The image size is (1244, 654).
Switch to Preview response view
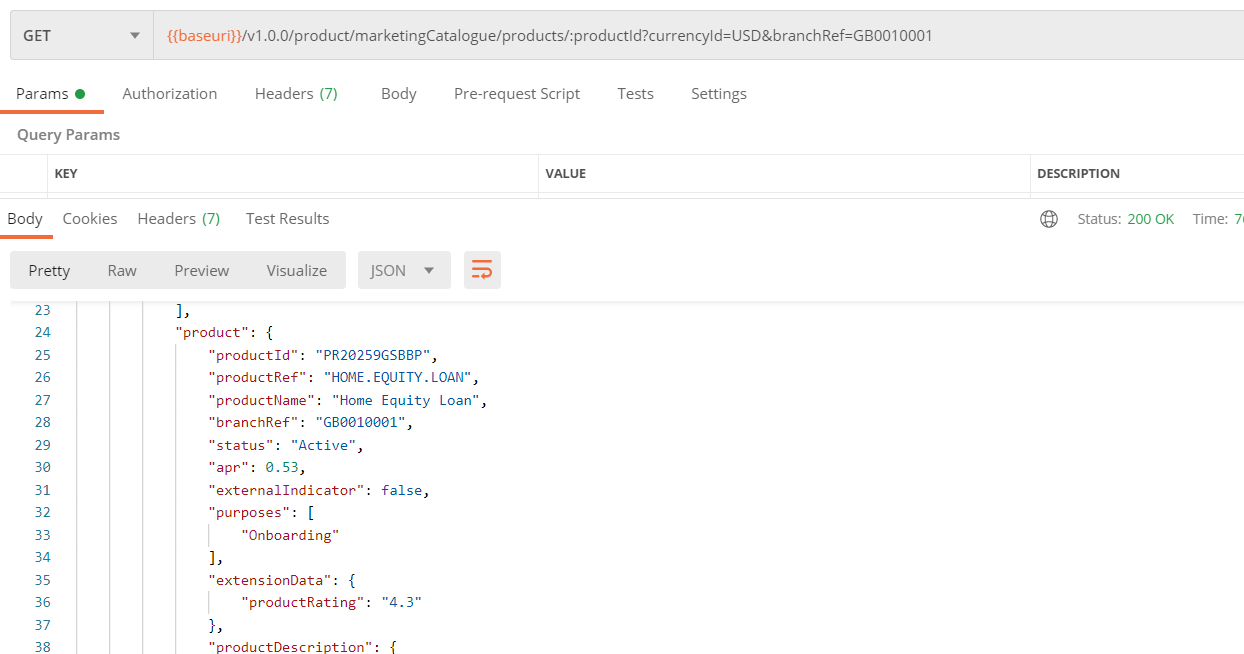(x=201, y=270)
